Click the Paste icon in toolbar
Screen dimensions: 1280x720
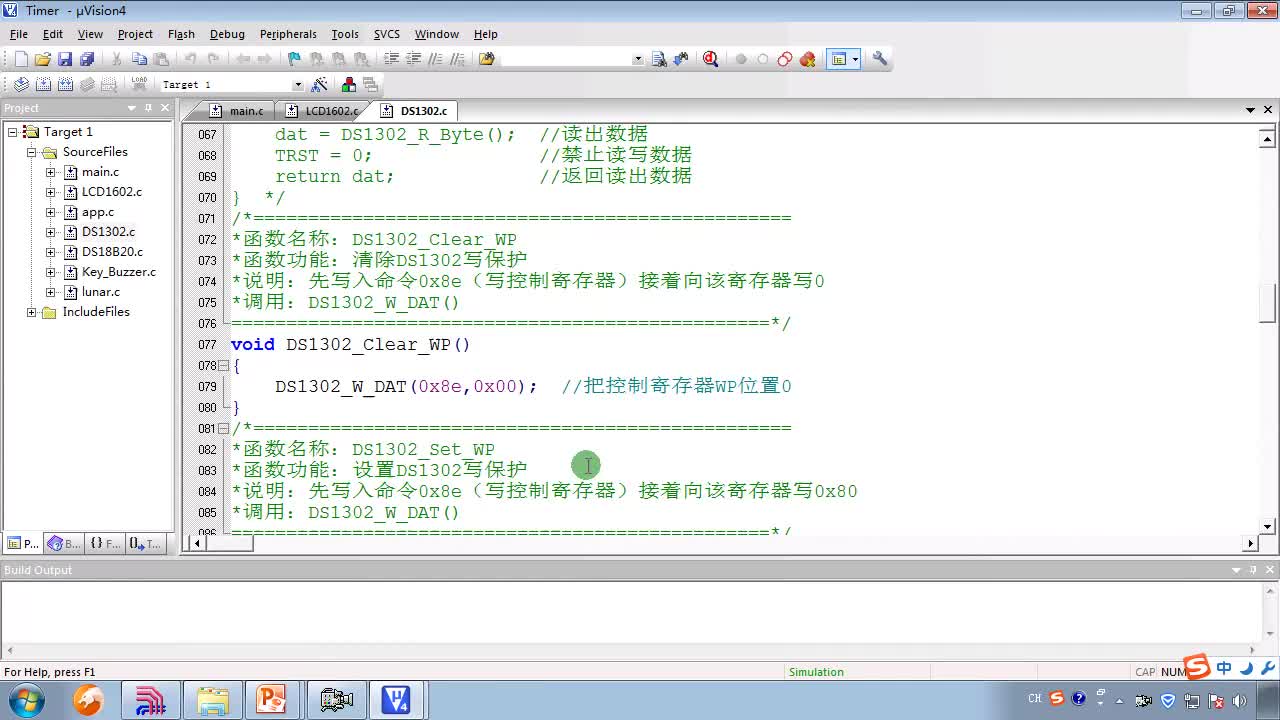[161, 59]
